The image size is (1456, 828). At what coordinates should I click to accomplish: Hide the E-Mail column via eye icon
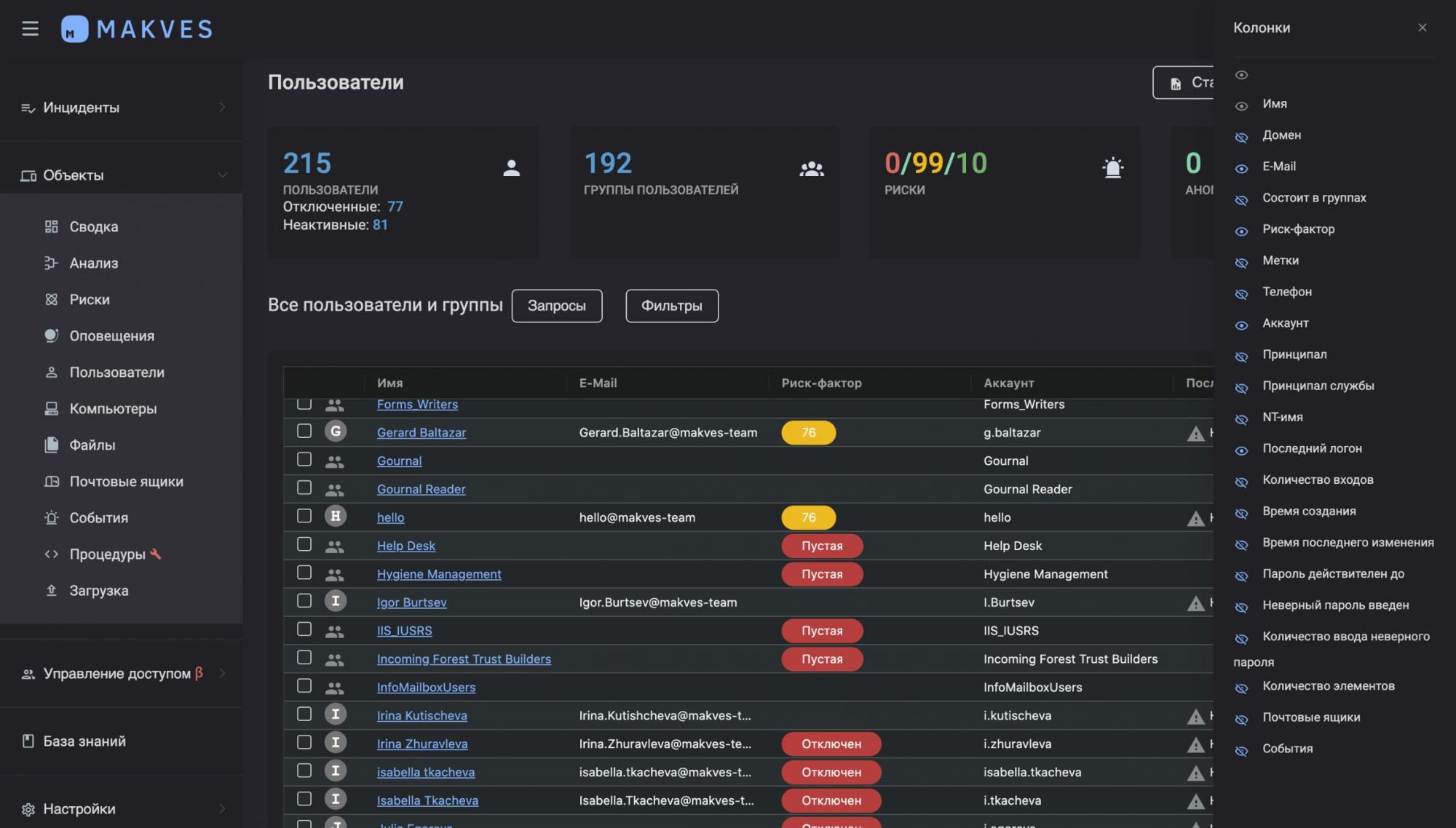(x=1242, y=168)
